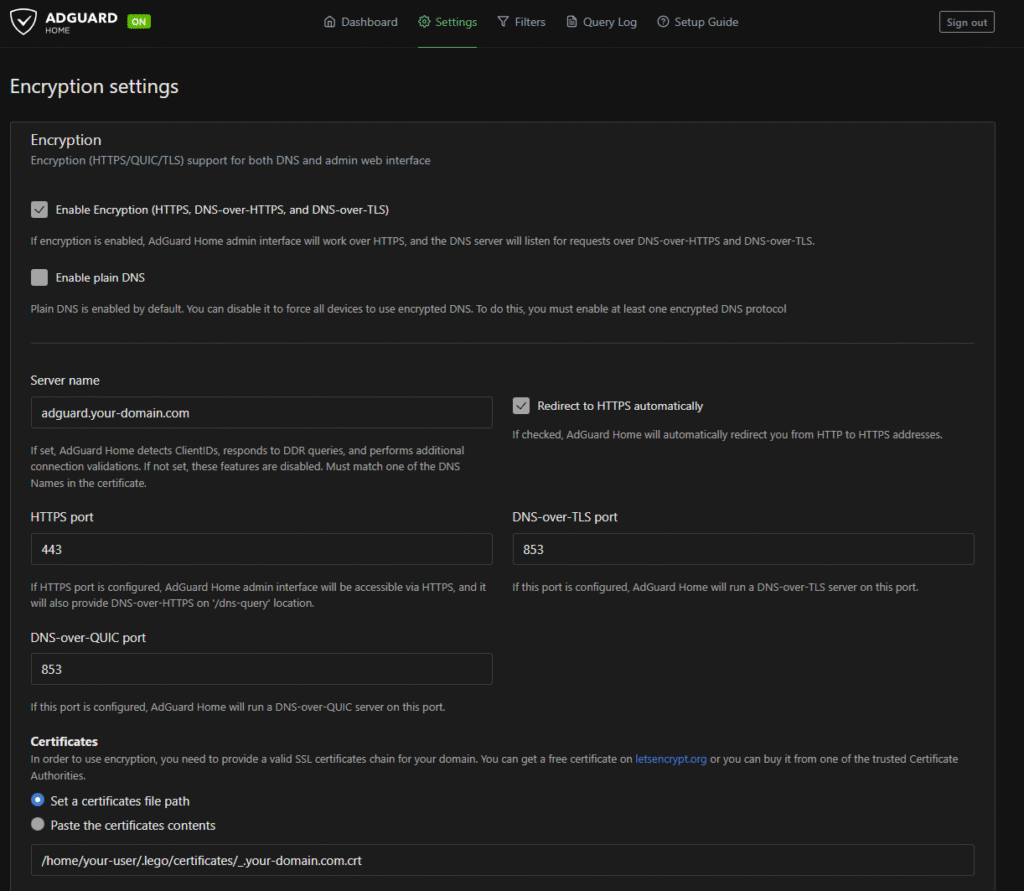
Task: Edit the certificates file path field
Action: tap(502, 860)
